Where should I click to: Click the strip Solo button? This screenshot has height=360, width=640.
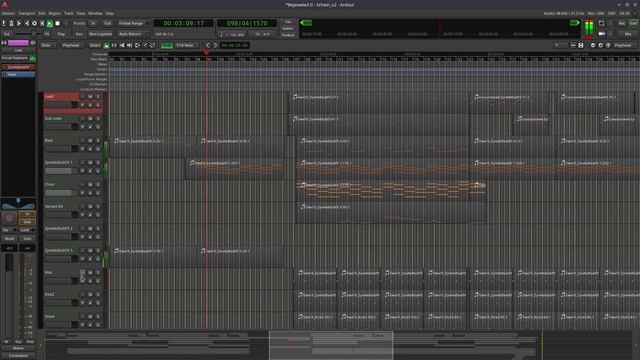[x=27, y=238]
